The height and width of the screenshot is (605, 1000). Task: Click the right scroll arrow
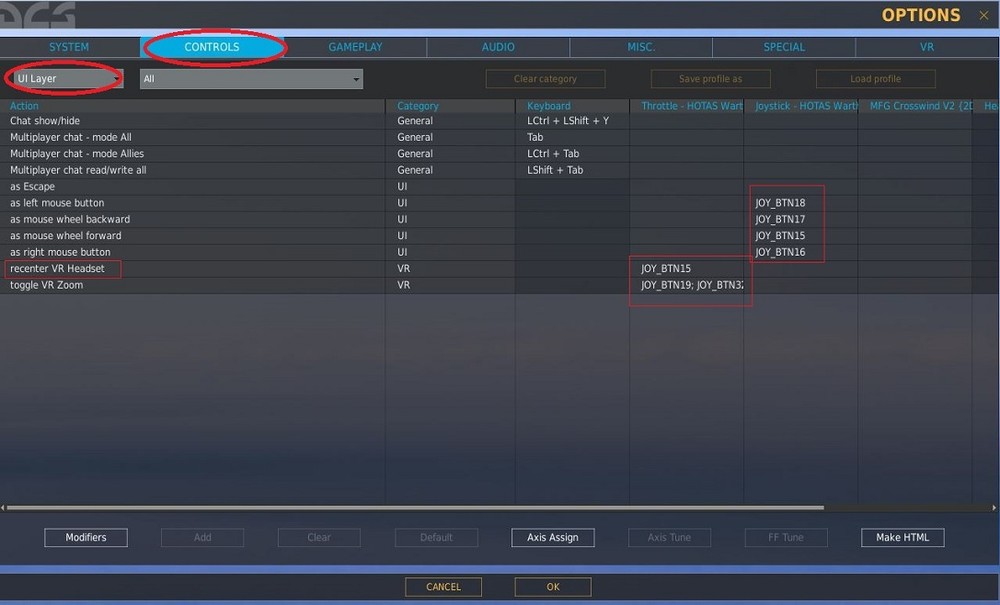[x=994, y=508]
